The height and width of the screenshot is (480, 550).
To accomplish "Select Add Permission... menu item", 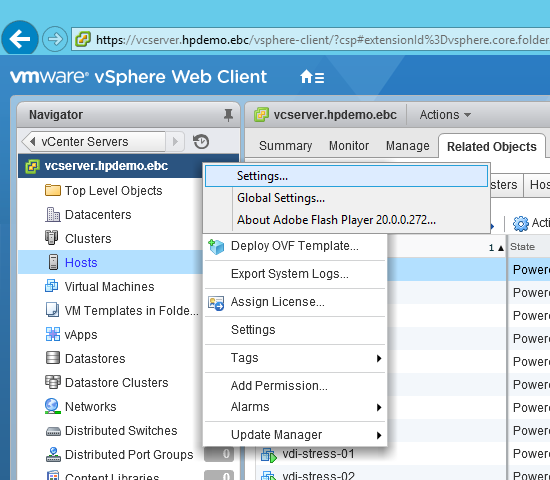I will coord(295,386).
